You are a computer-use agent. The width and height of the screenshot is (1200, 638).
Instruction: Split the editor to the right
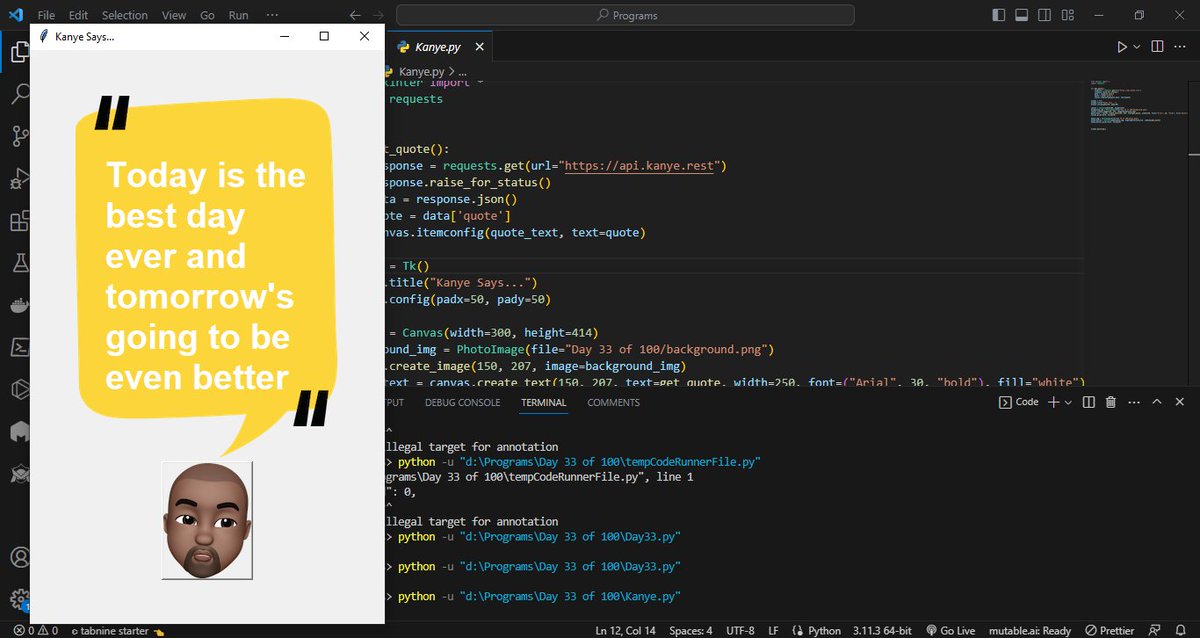point(1157,47)
